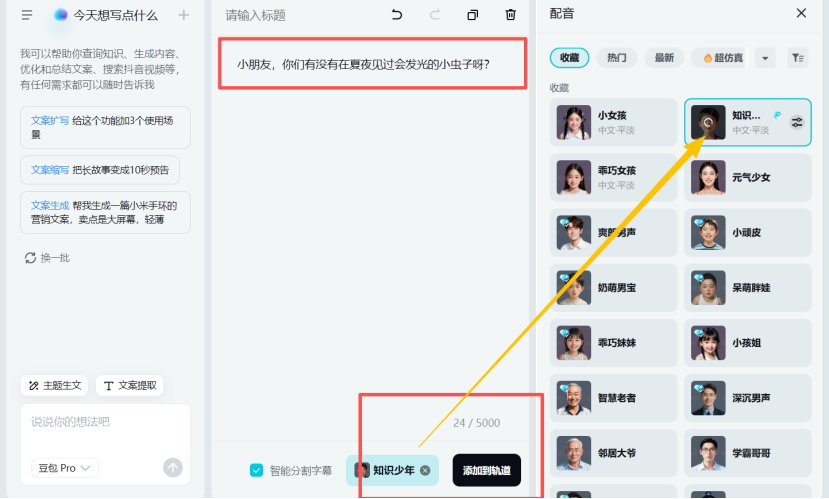This screenshot has width=829, height=499.
Task: Click the 文案提取 button
Action: 130,385
